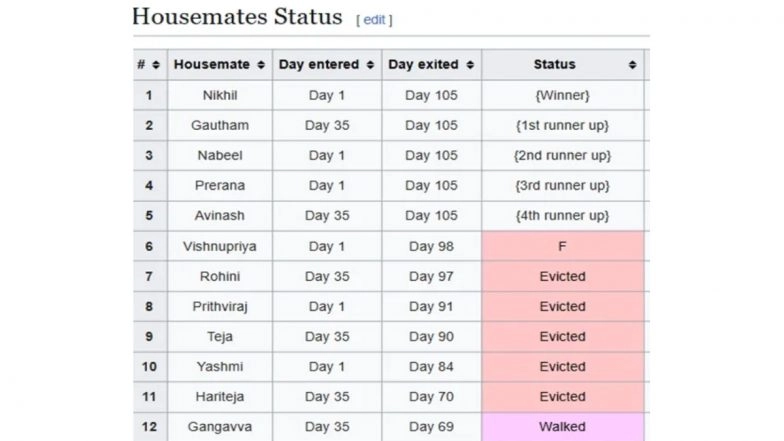Click the pink F status cell for Vishnupriya
Screen dimensions: 784x441
tap(562, 246)
